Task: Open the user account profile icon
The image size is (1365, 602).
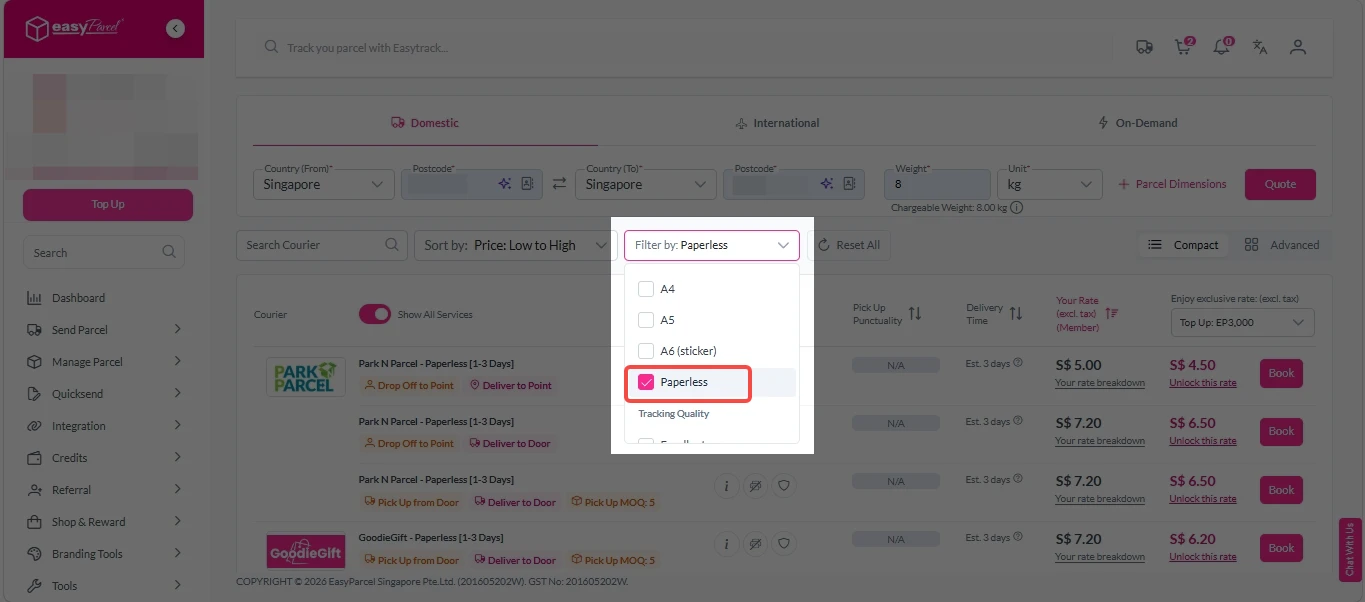Action: click(1298, 47)
